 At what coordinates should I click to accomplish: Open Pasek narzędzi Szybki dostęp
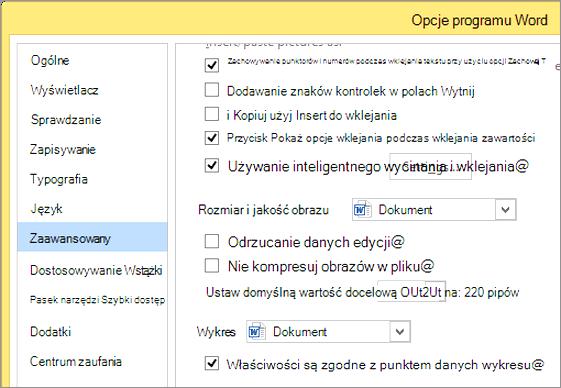click(97, 300)
